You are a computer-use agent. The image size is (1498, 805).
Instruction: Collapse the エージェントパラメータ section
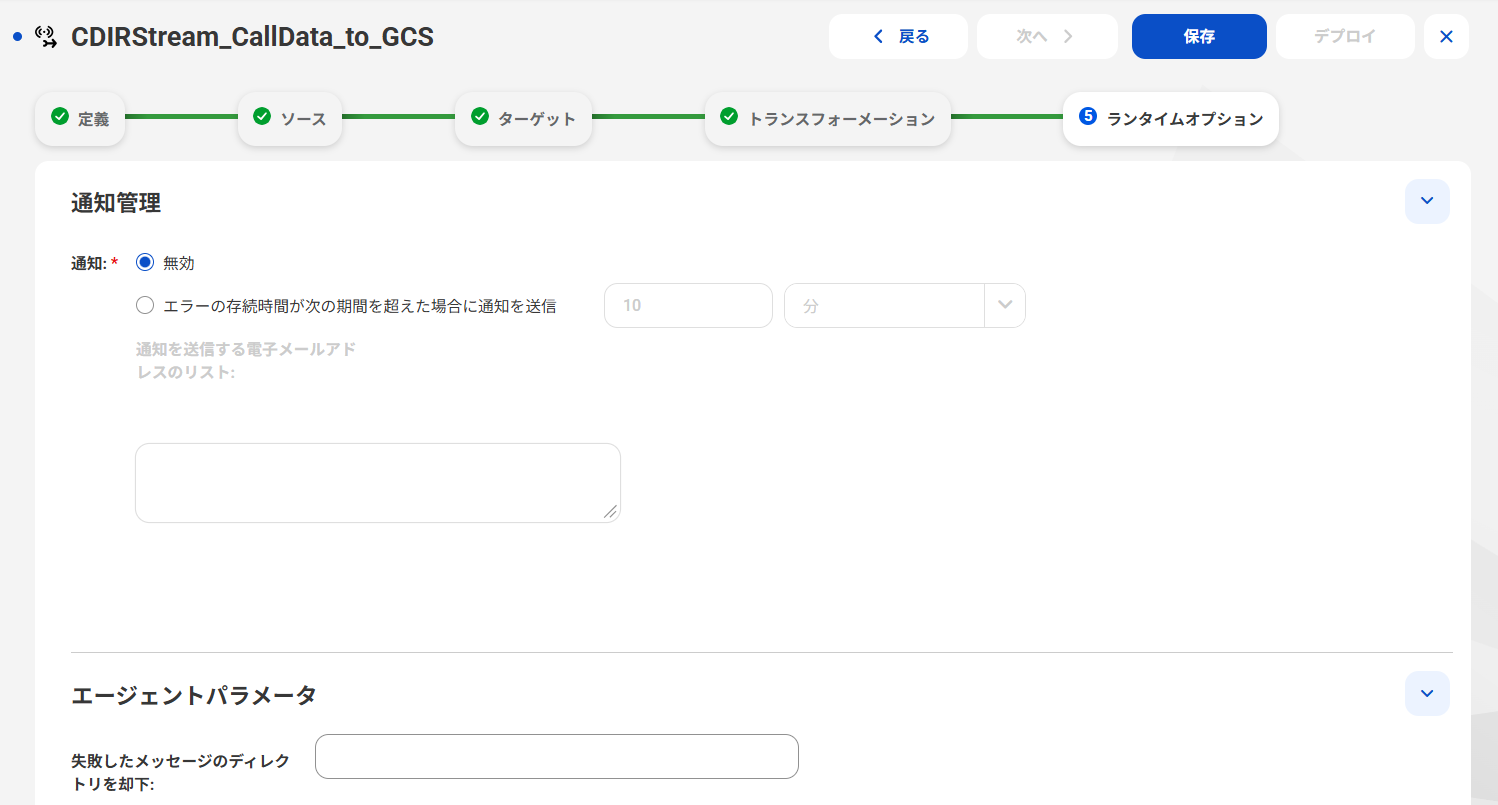point(1427,693)
